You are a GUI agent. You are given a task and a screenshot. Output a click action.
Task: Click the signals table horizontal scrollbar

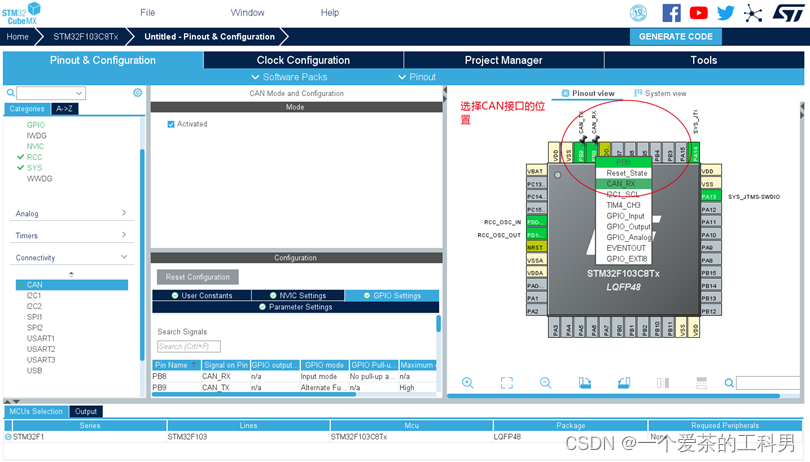click(x=254, y=394)
